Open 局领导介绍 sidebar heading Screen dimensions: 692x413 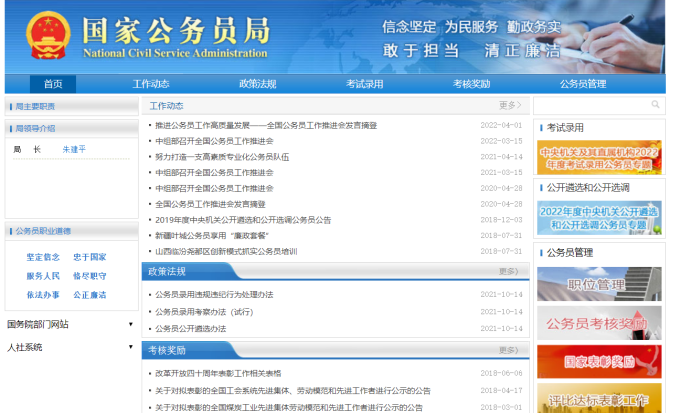point(35,128)
